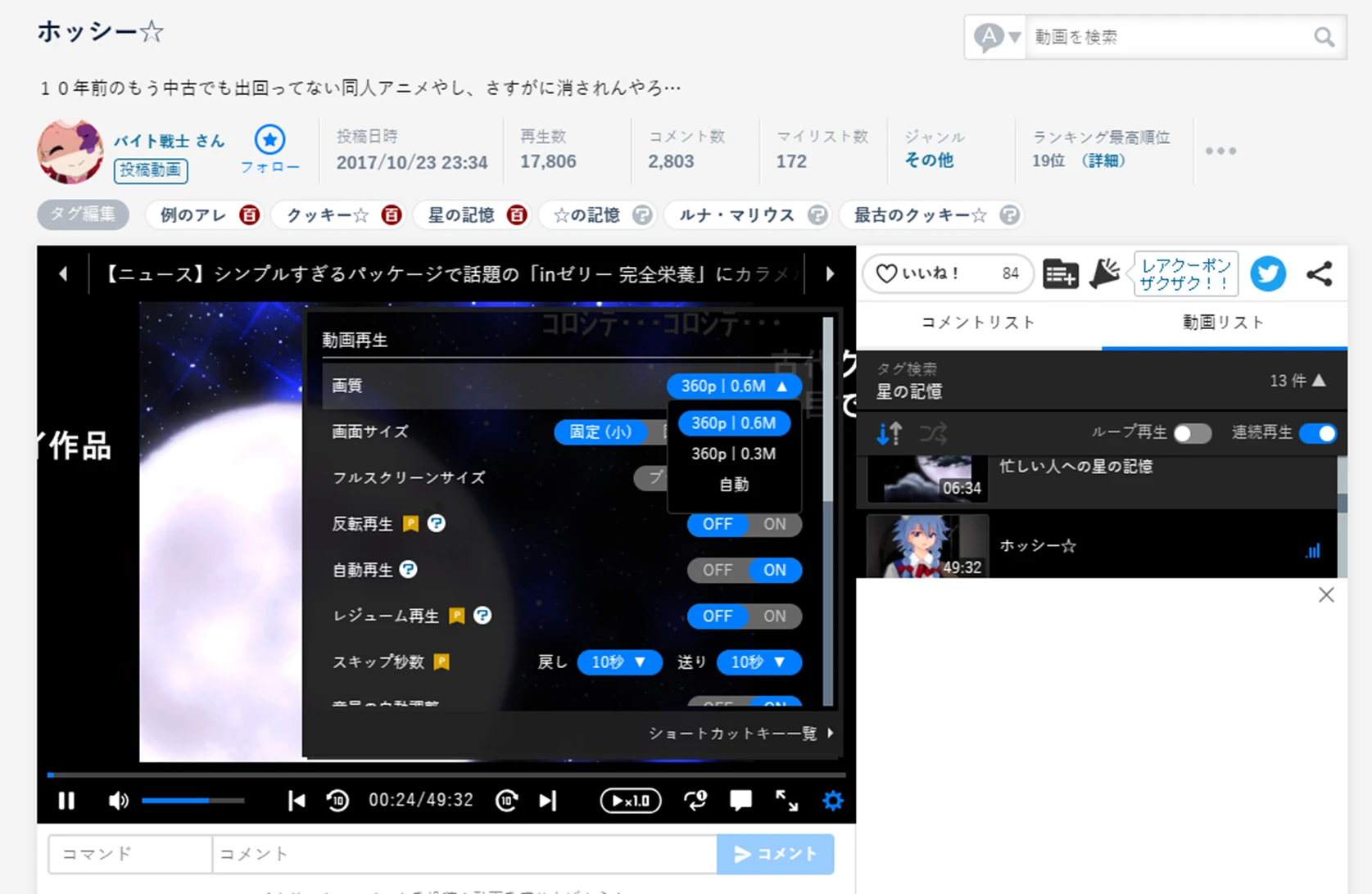This screenshot has height=894, width=1372.
Task: Collapse the 13 件 list arrow
Action: (x=1319, y=380)
